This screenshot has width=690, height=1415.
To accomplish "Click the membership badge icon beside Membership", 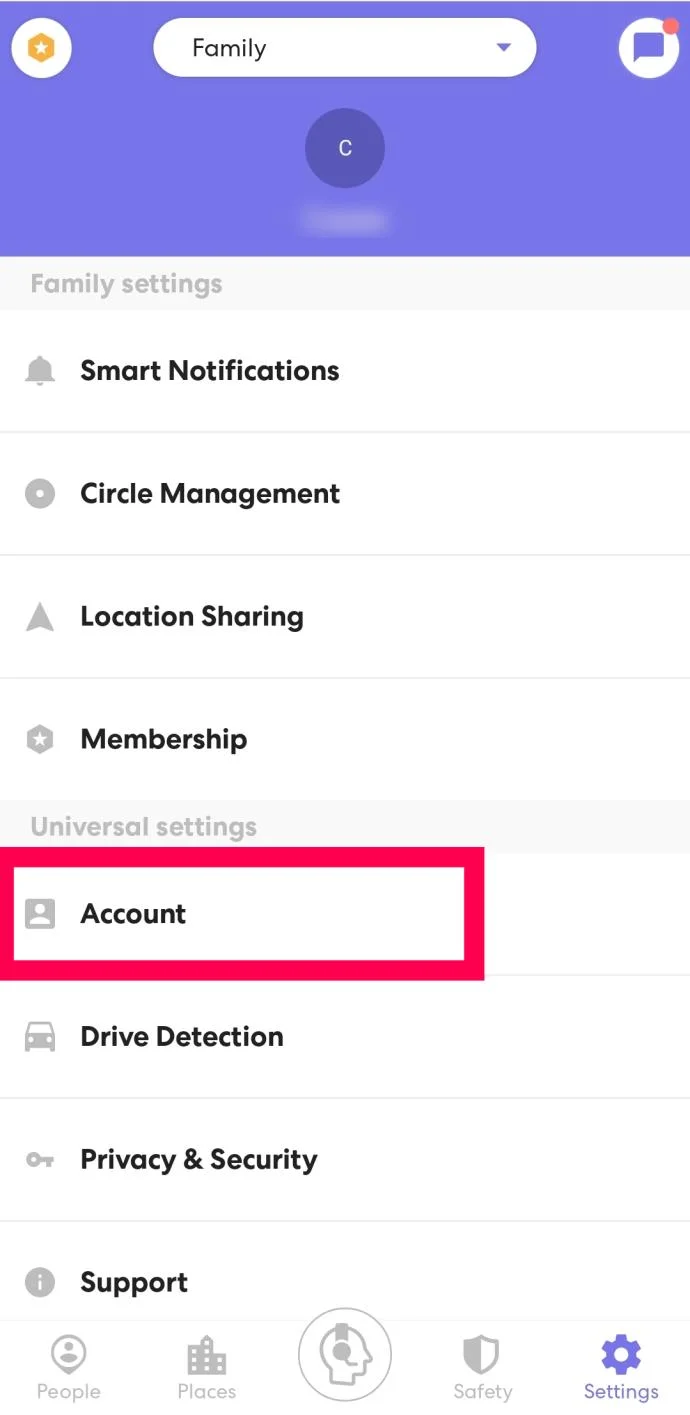I will [40, 740].
